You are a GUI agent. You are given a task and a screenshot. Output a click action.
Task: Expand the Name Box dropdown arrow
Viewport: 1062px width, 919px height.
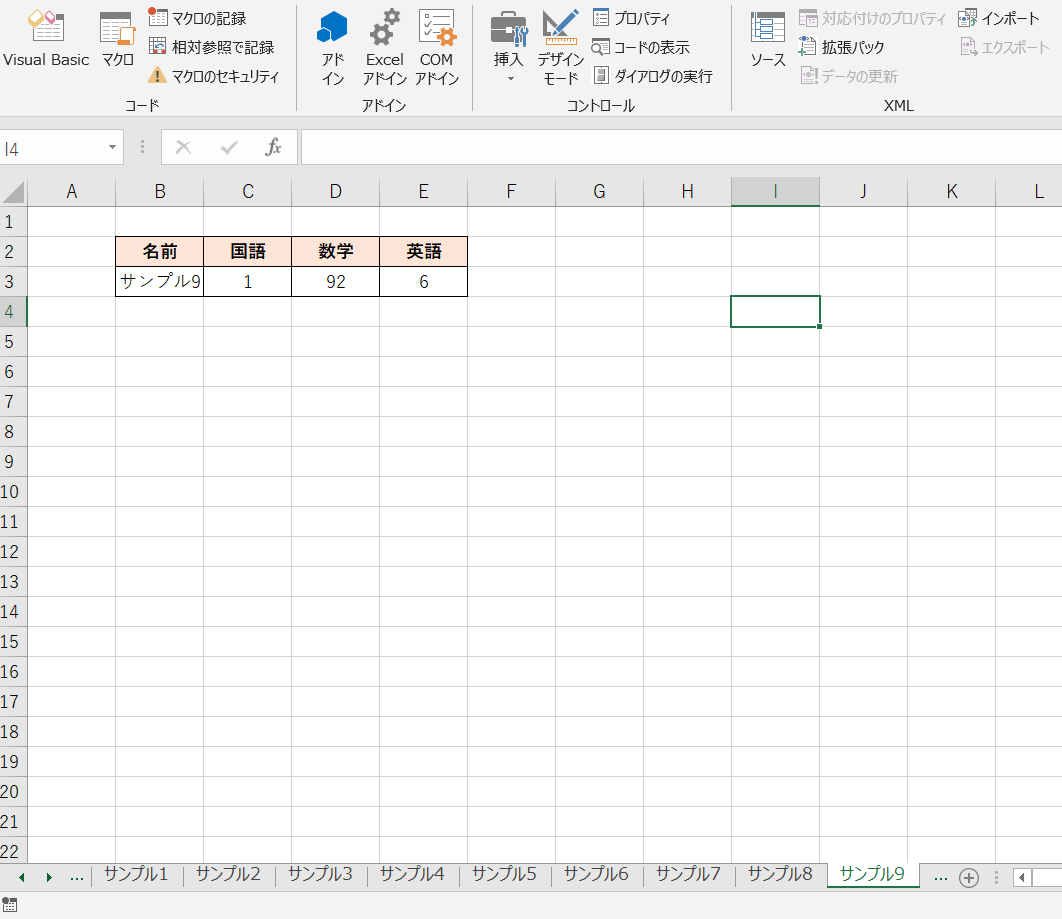(112, 148)
